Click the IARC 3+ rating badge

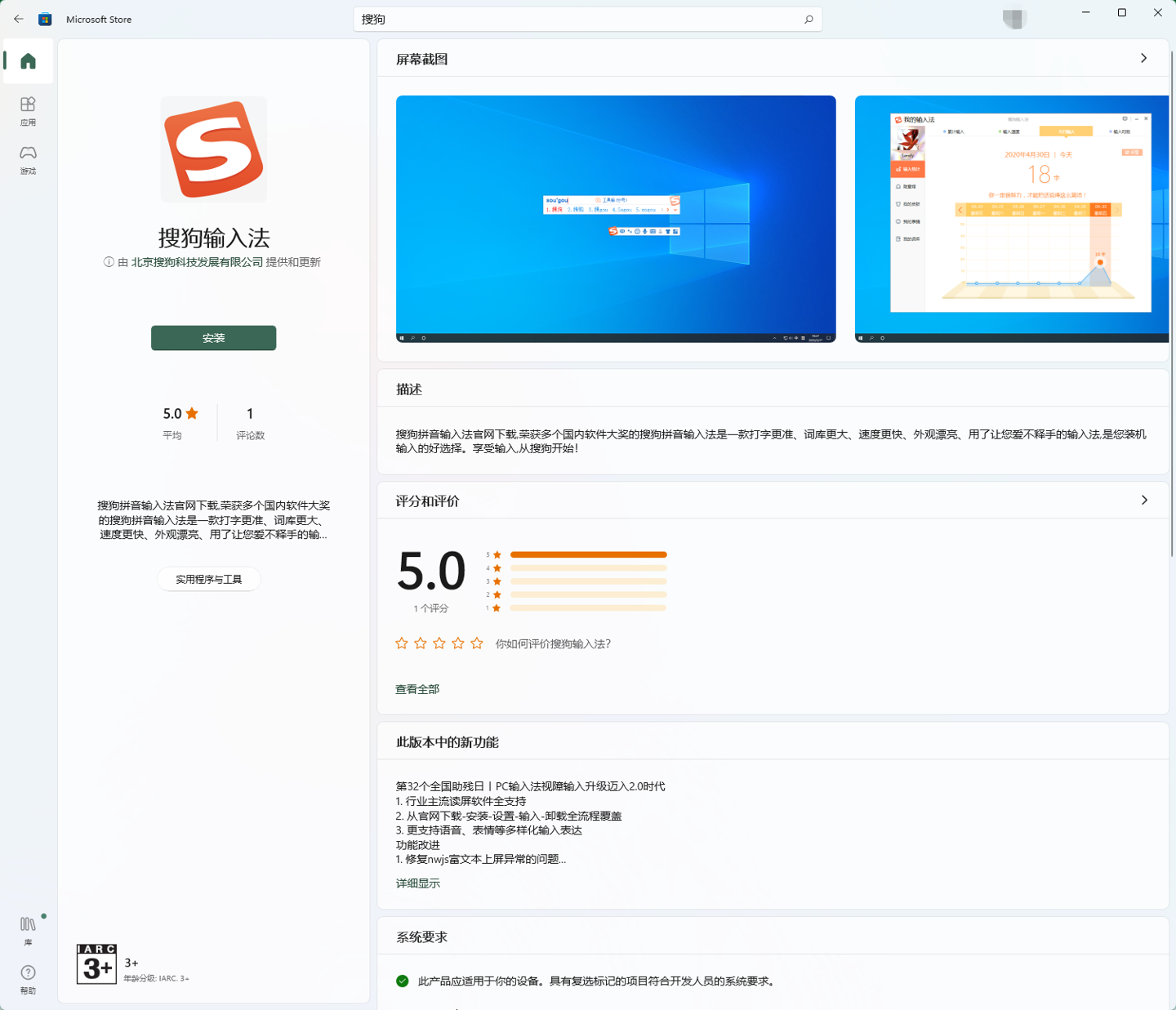96,964
